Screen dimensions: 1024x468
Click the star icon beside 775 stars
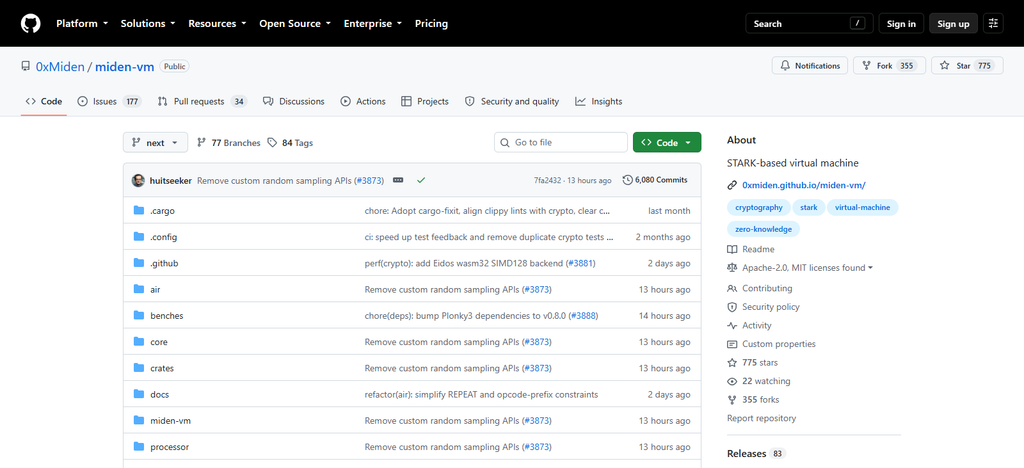coord(731,362)
